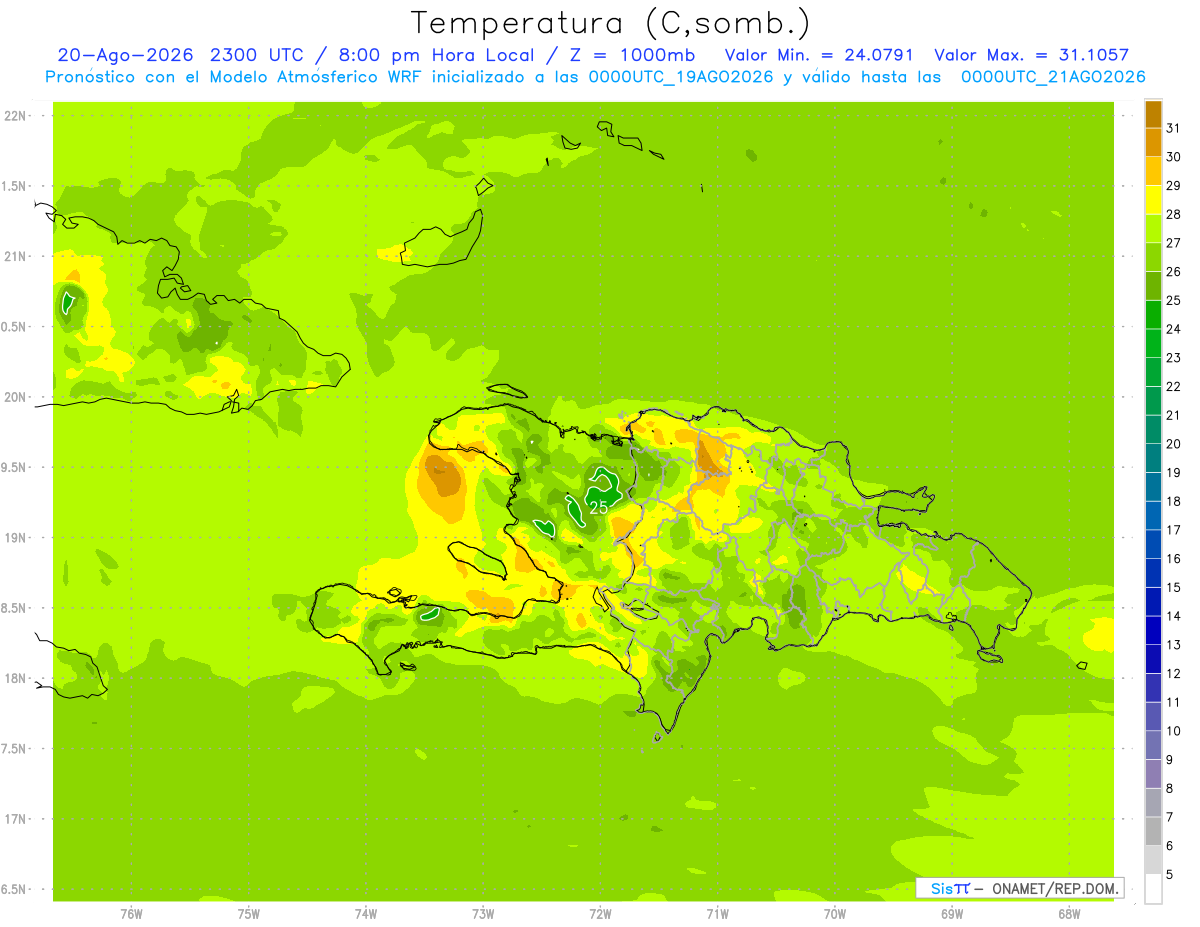Click the '74W' longitude label
Viewport: 1200px width, 927px height.
(366, 914)
